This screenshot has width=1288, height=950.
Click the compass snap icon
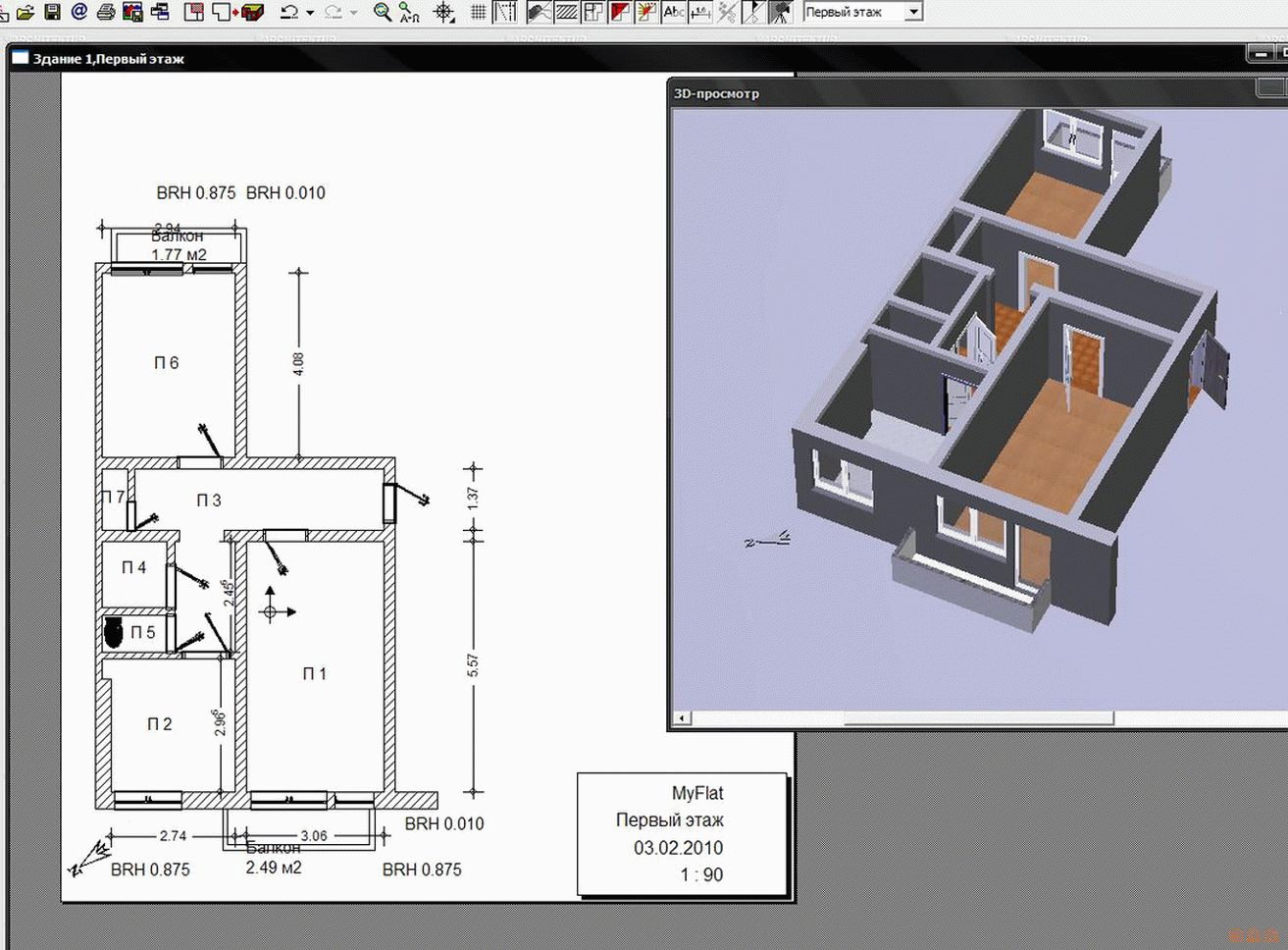point(444,12)
